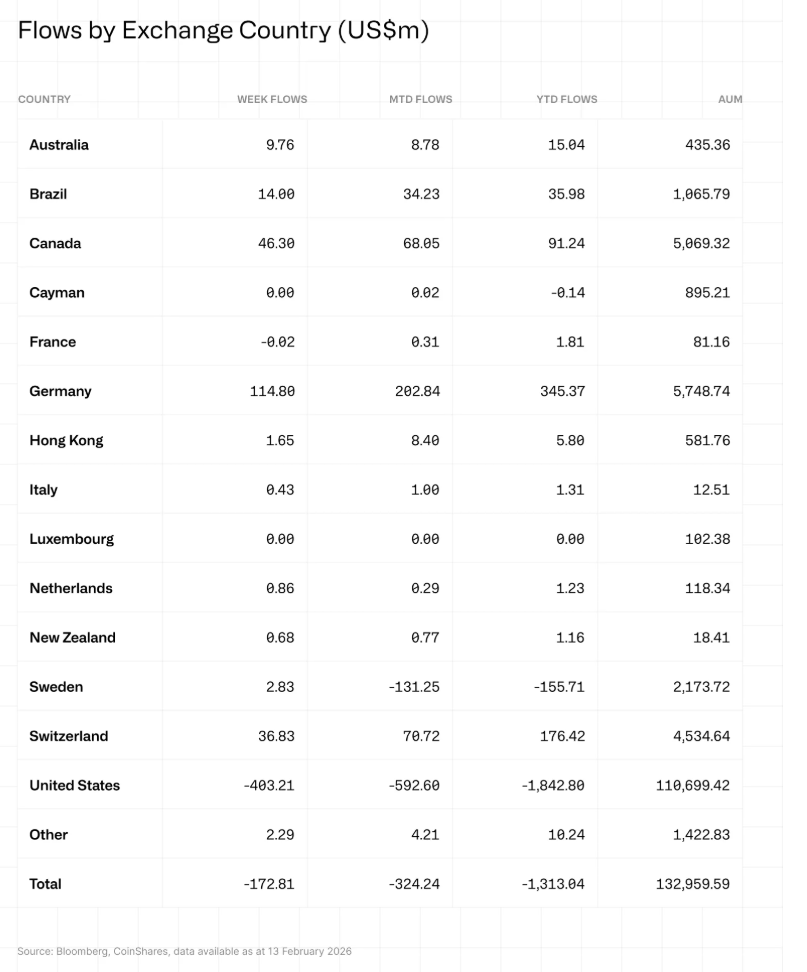Click the Bloomberg, CoinShares source note
807x972 pixels.
(184, 951)
